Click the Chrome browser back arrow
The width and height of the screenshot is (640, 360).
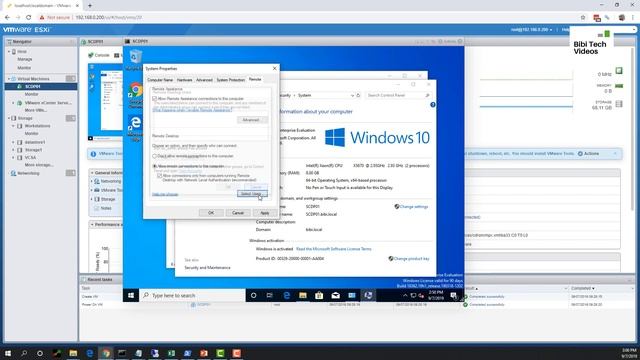coord(7,18)
